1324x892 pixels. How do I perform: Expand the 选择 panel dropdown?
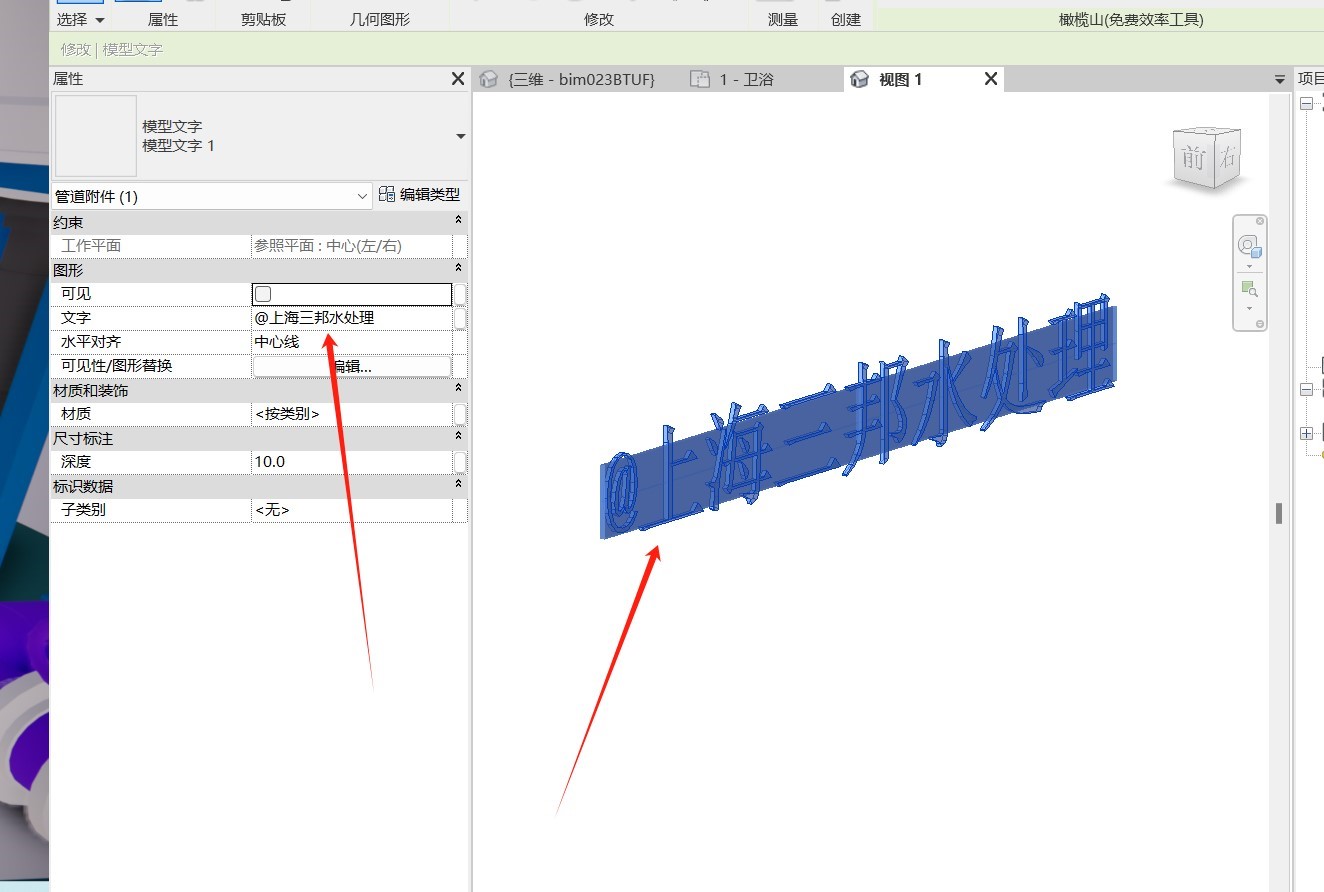[99, 20]
